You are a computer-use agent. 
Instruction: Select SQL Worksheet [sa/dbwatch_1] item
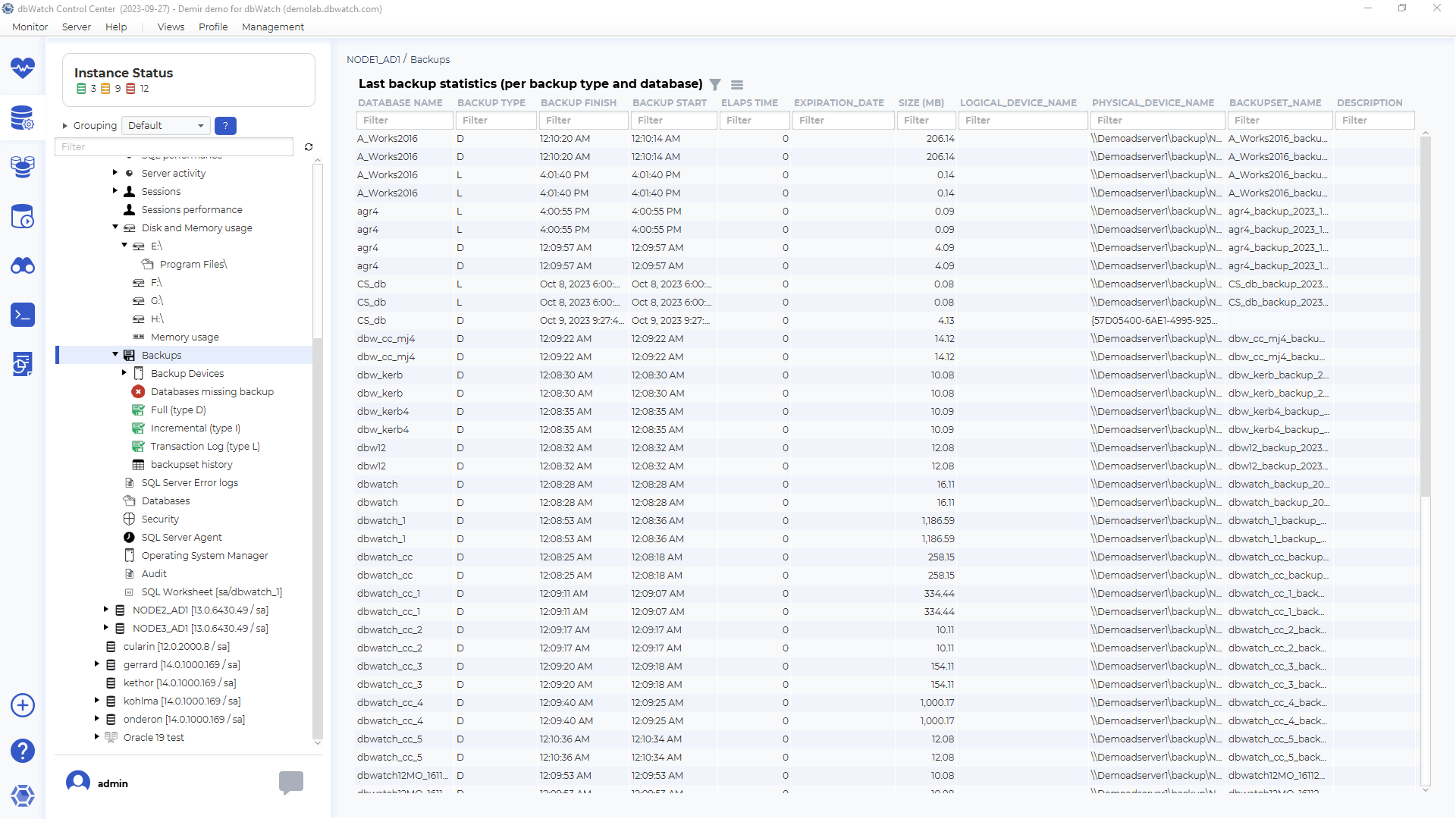click(212, 591)
